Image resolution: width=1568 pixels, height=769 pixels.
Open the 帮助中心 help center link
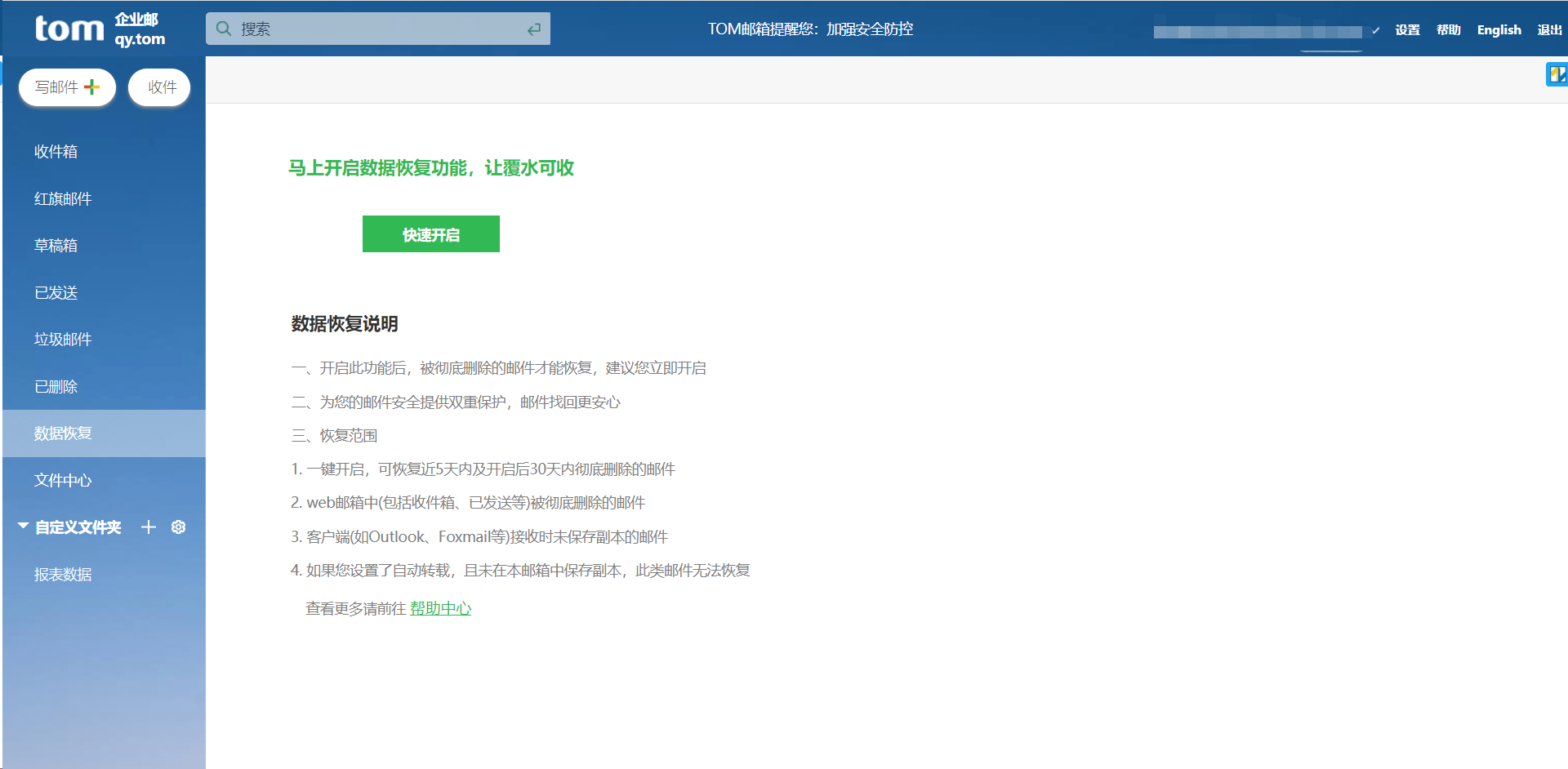pyautogui.click(x=440, y=608)
